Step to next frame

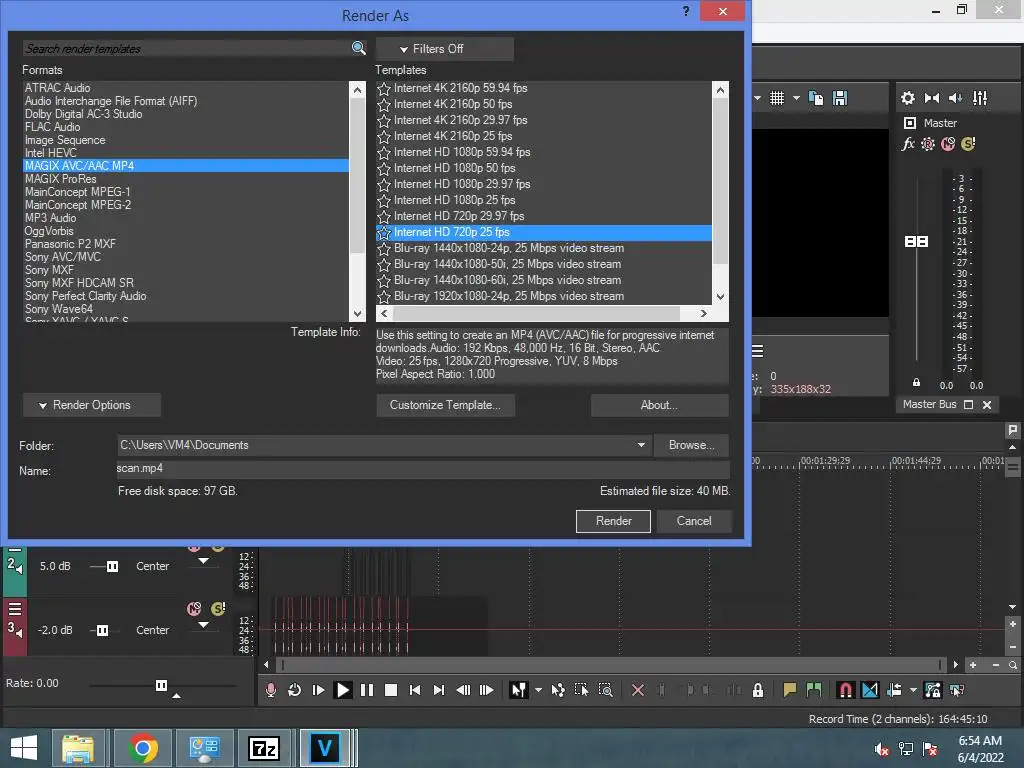(x=487, y=690)
